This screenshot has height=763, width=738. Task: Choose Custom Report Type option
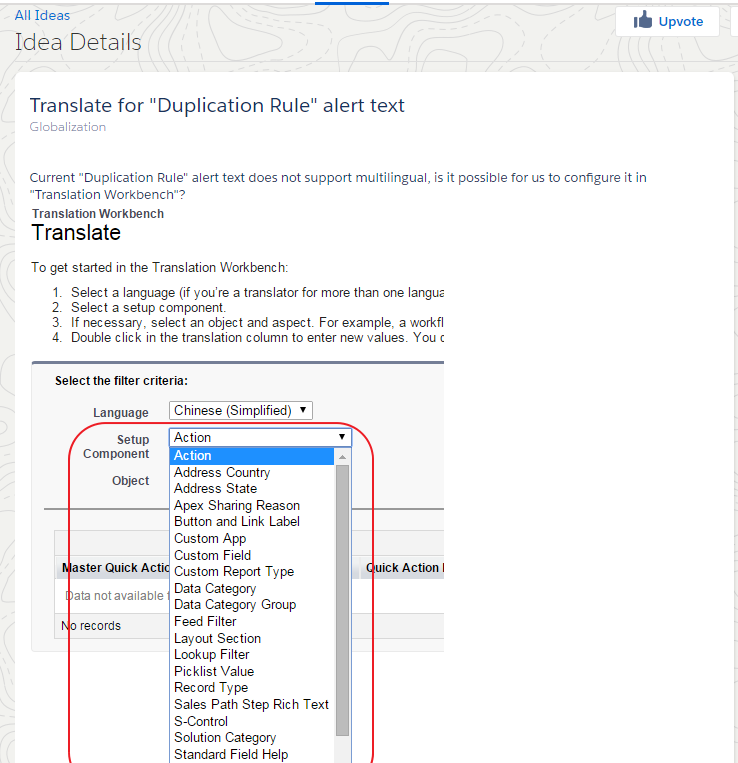tap(252, 572)
